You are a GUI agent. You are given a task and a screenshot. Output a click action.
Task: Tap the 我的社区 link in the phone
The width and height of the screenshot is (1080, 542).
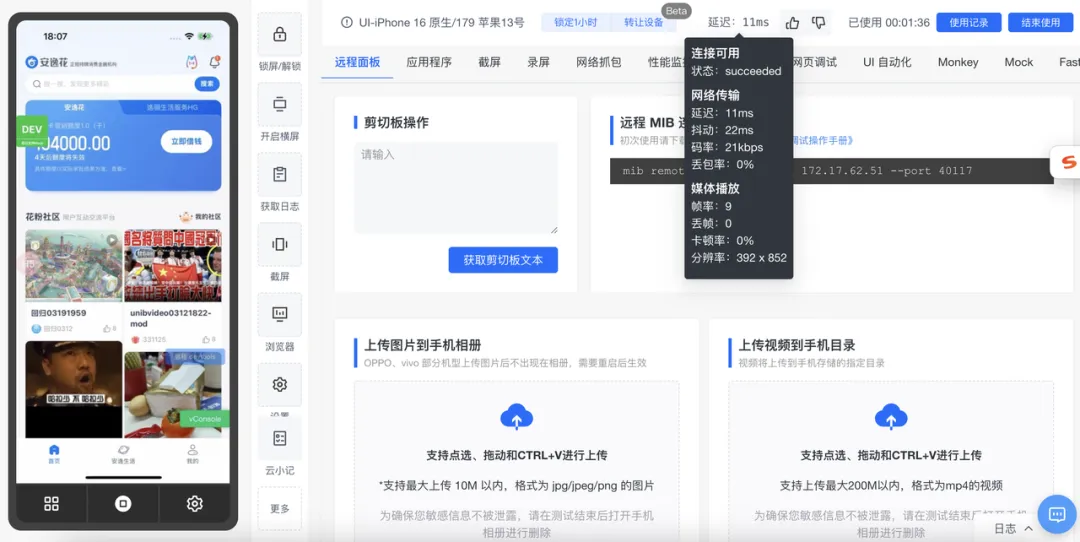tap(200, 217)
